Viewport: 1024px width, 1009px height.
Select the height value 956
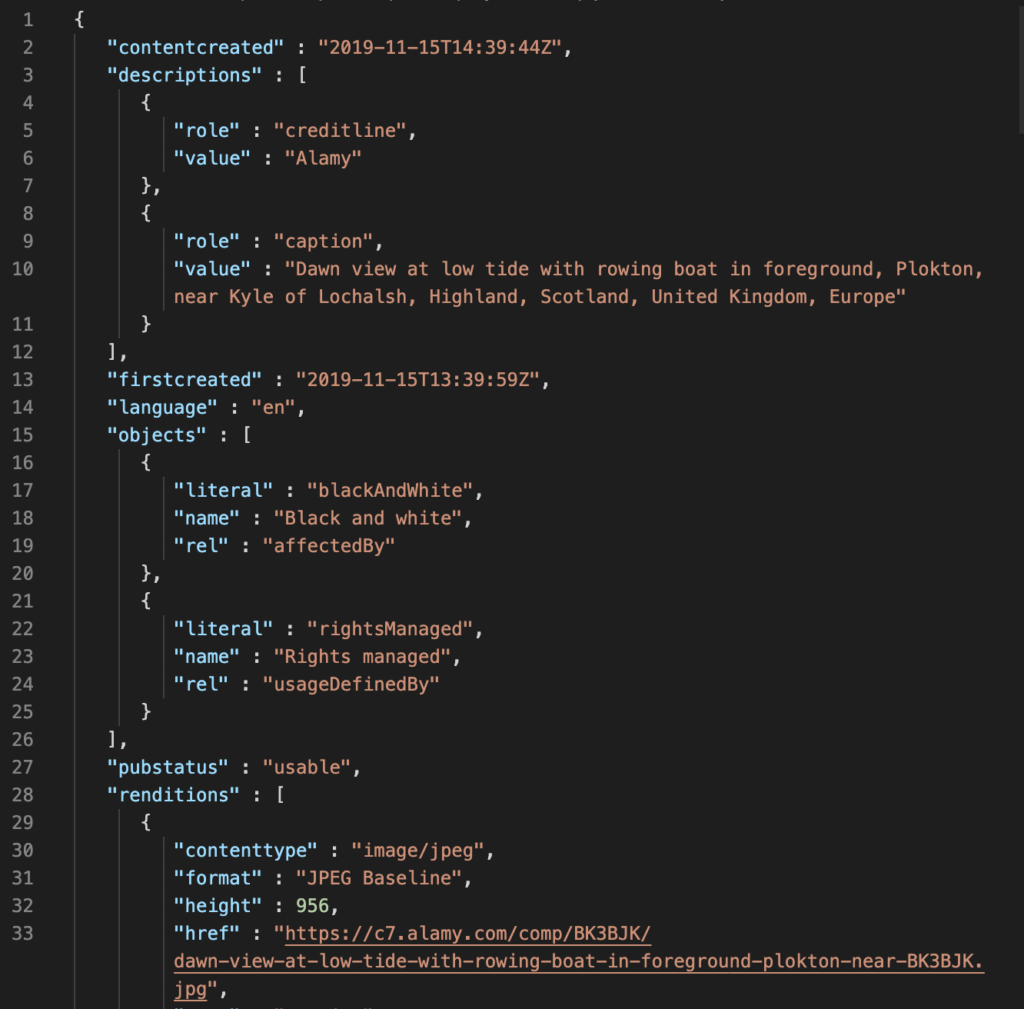point(312,906)
